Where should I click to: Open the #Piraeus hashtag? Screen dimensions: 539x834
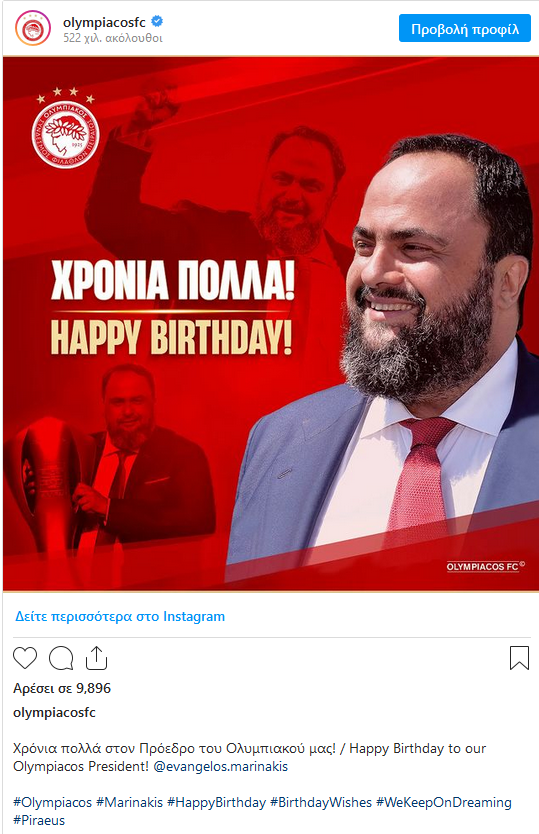[39, 820]
